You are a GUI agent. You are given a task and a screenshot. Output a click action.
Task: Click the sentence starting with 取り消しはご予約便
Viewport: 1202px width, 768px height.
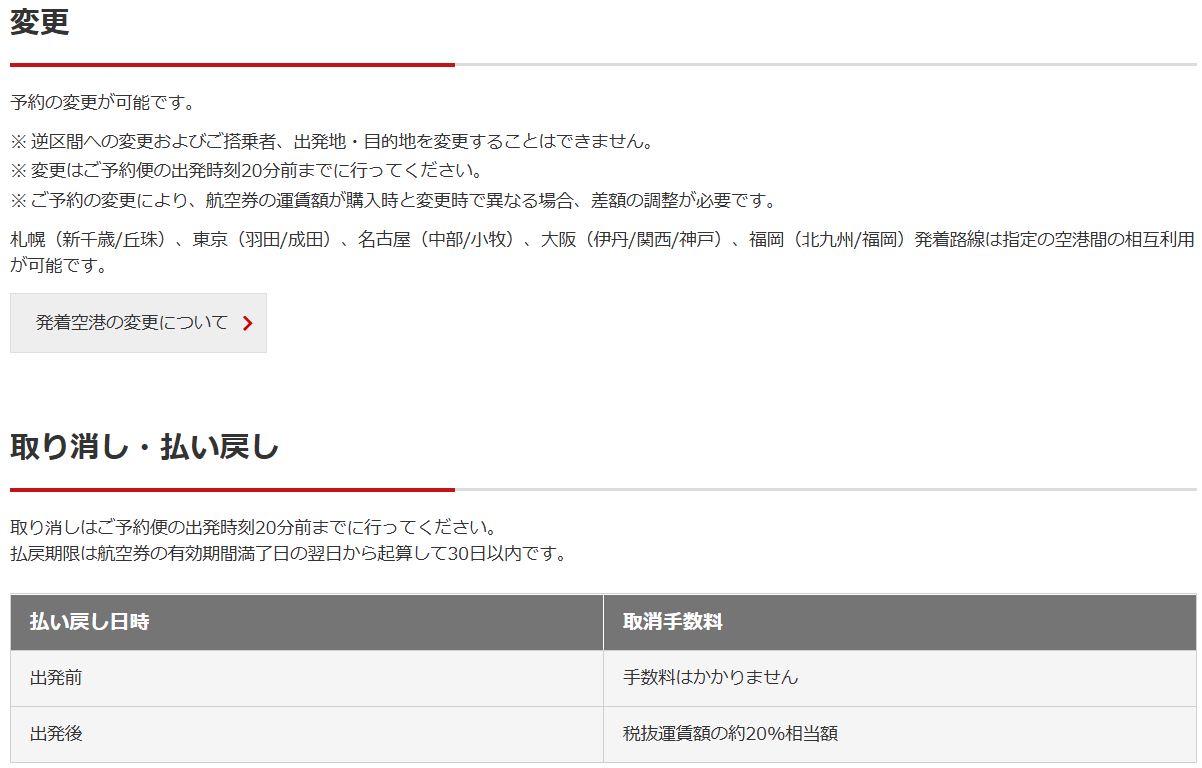253,527
